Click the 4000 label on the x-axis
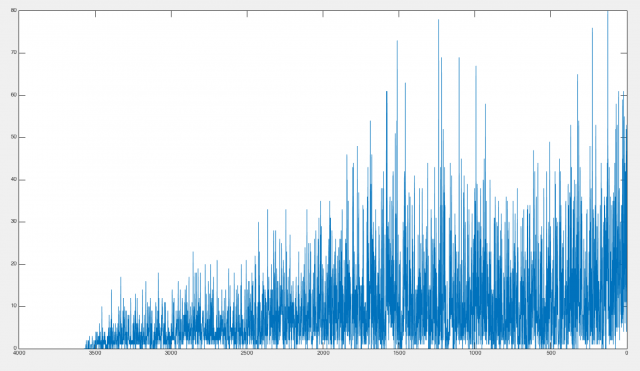 [19, 353]
